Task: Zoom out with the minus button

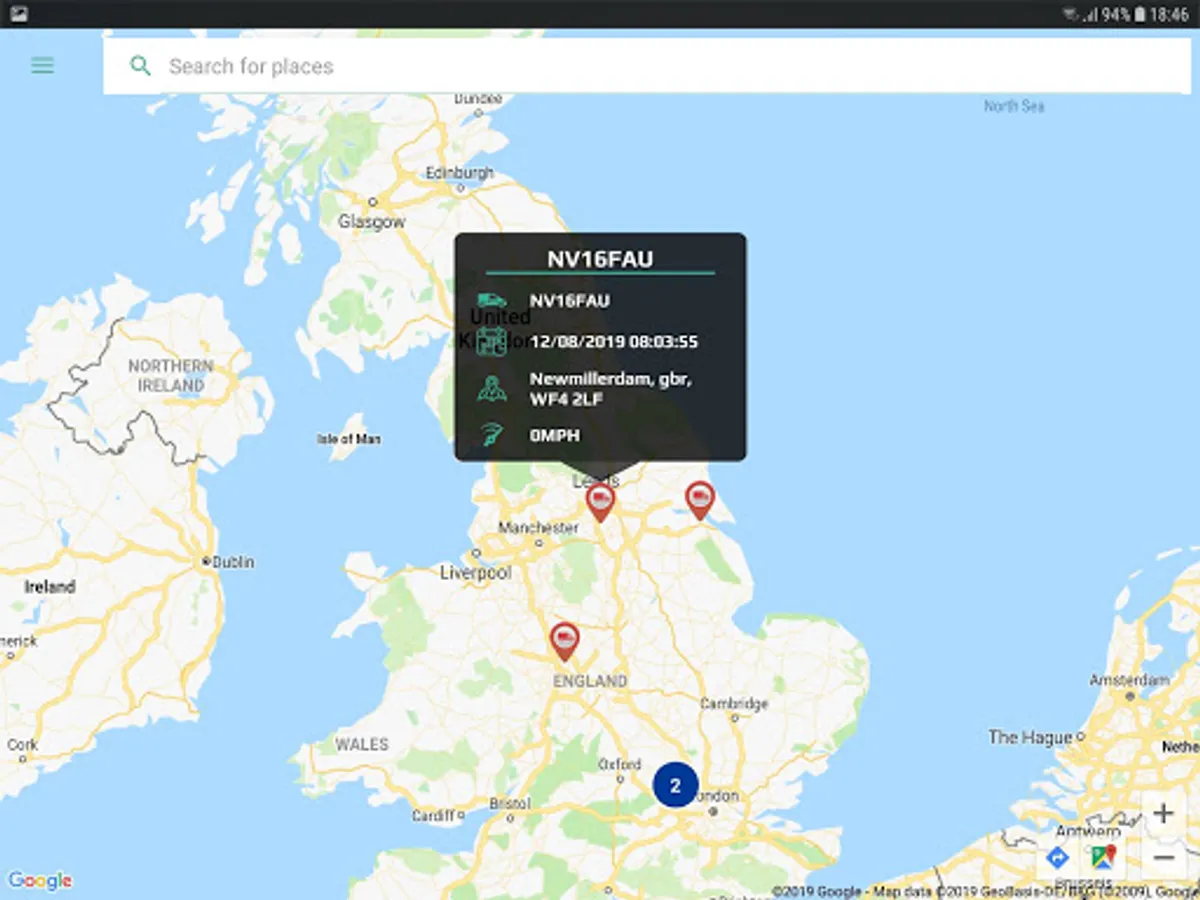Action: 1163,858
